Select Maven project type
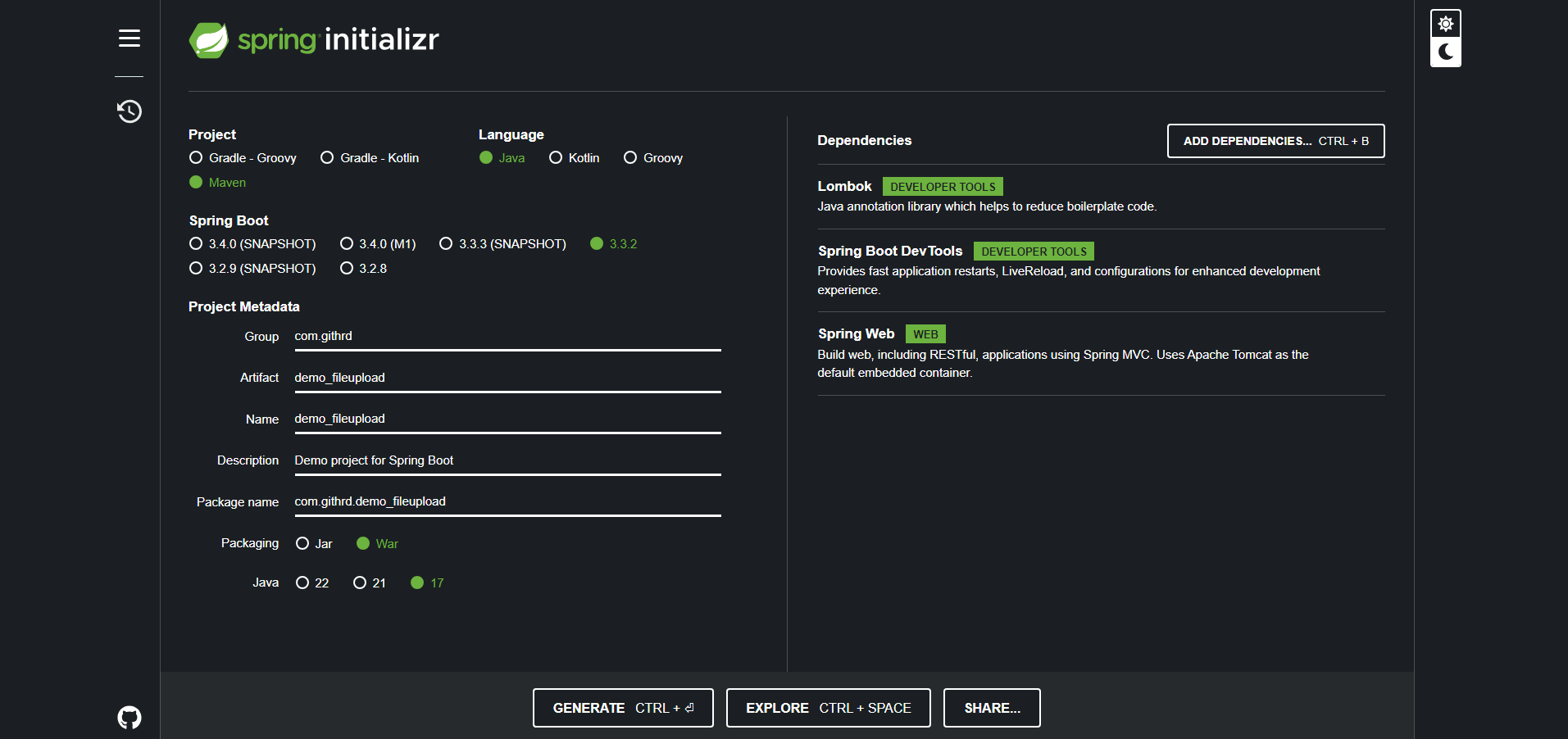Screen dimensions: 1568x739 click(x=217, y=182)
